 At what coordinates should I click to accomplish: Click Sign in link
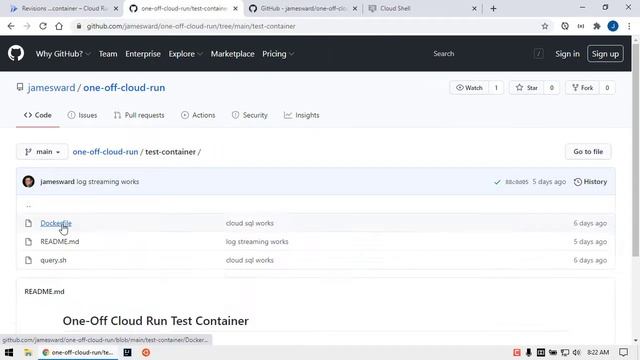click(567, 54)
